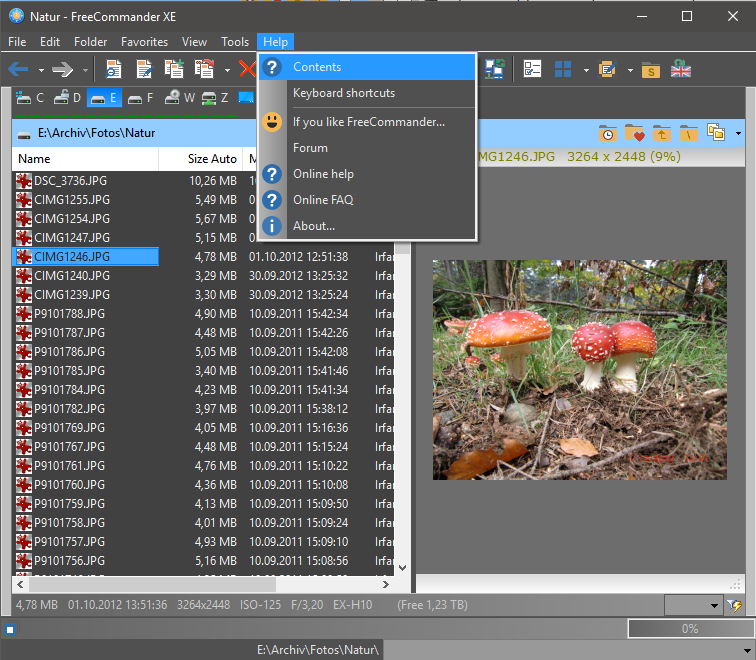
Task: Click the Forward arrow toolbar icon
Action: click(62, 70)
